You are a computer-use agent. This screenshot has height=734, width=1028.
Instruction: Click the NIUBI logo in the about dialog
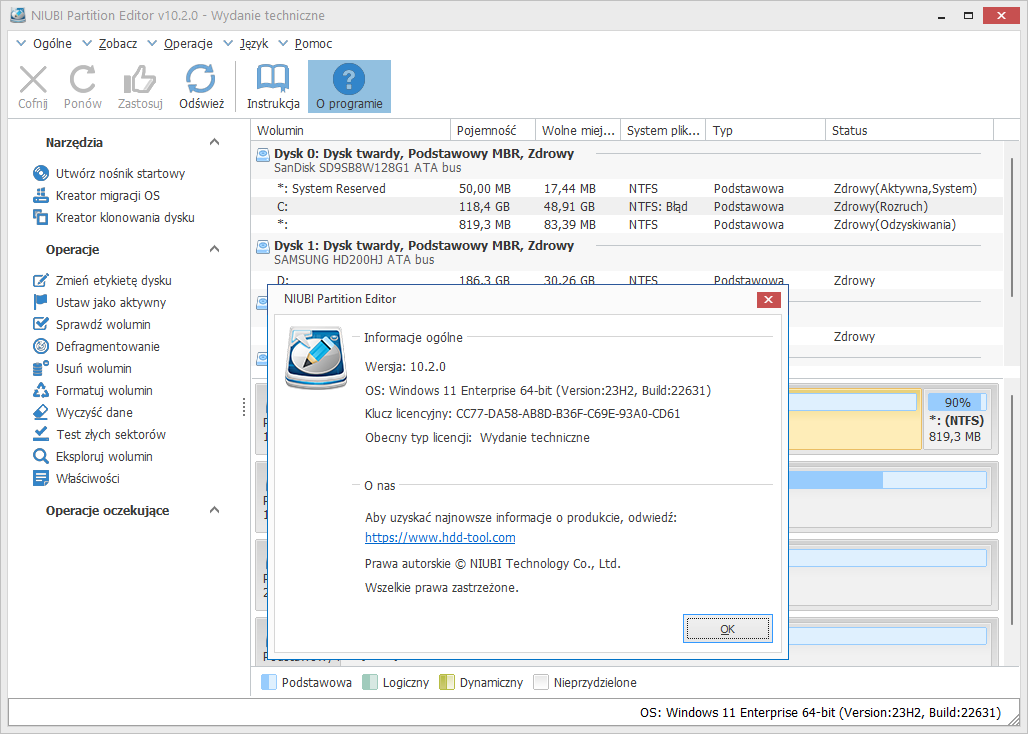[x=315, y=358]
